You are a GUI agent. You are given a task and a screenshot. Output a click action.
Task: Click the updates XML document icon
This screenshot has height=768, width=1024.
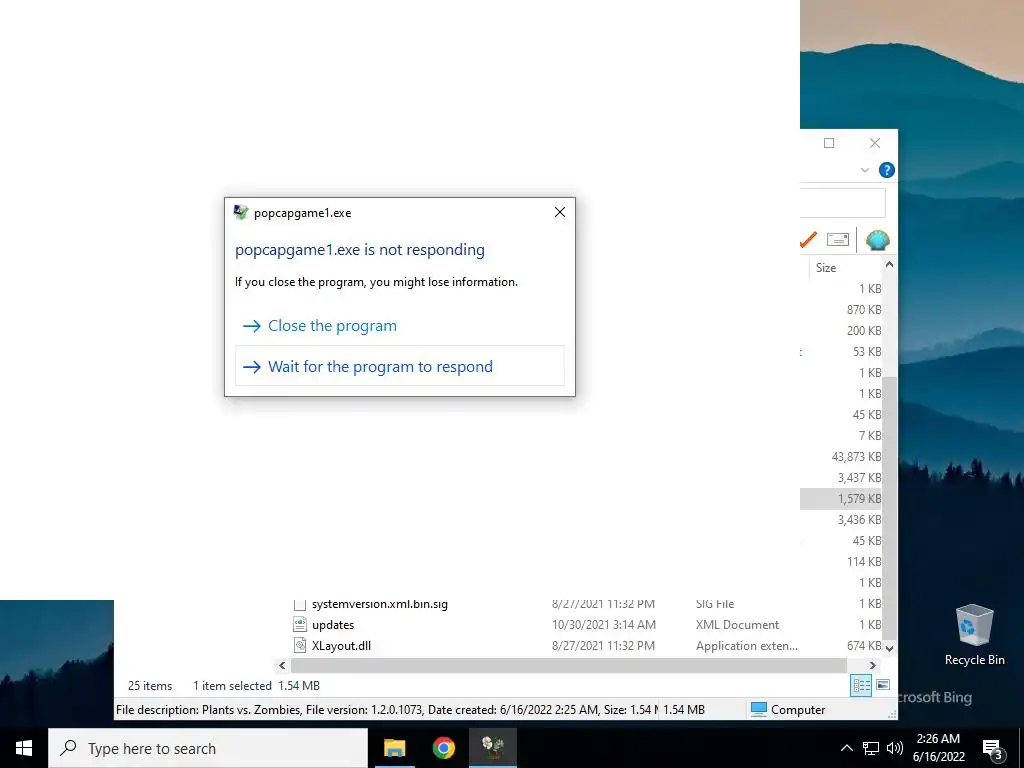click(x=300, y=625)
